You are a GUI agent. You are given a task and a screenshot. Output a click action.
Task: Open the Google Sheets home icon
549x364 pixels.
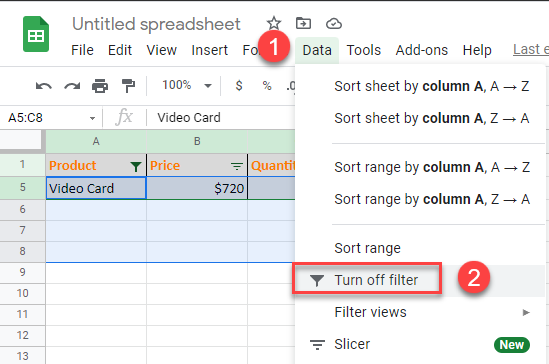(36, 34)
